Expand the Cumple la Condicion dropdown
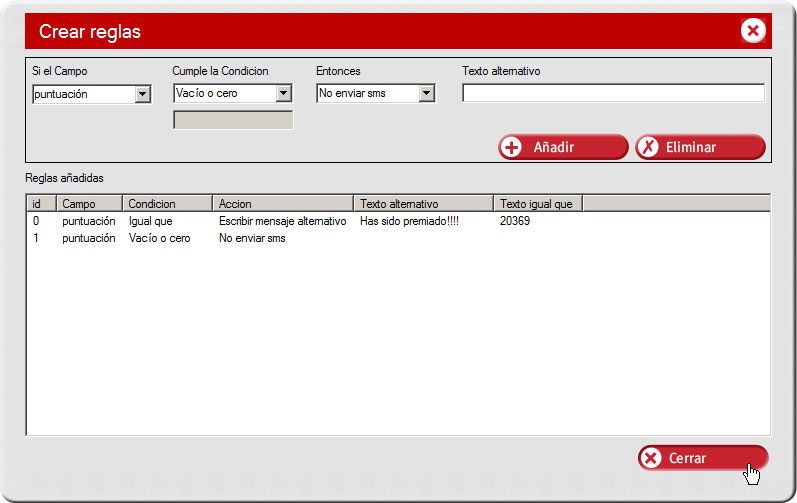 [x=284, y=94]
